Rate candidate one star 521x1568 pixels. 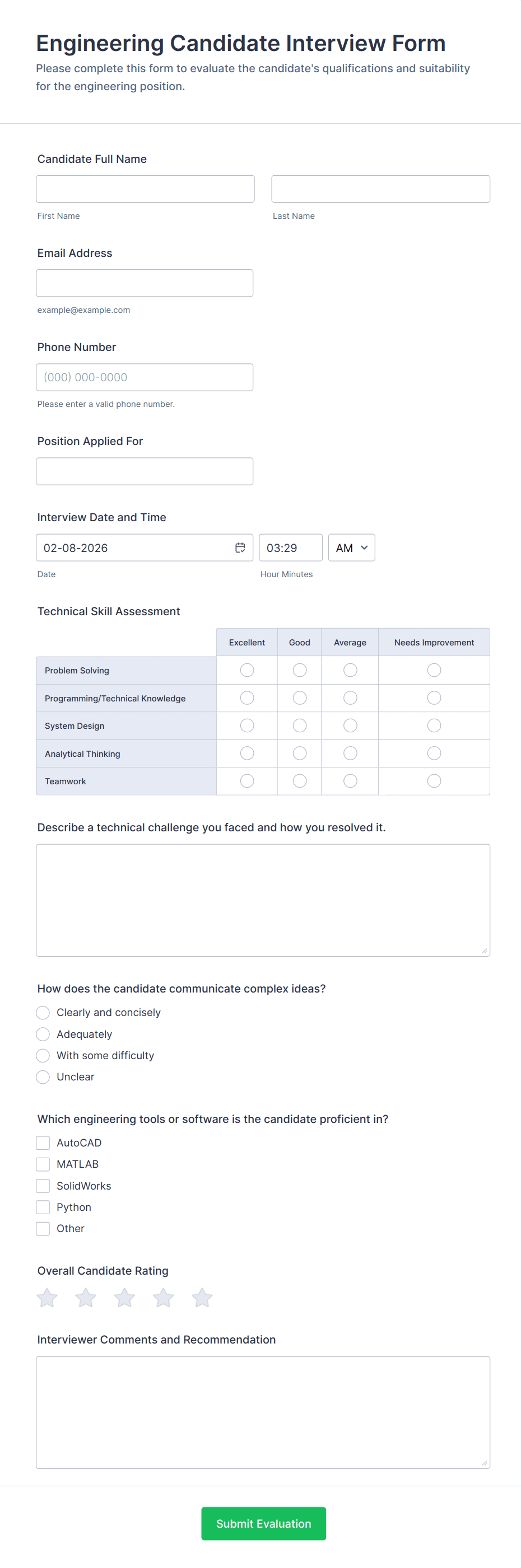pyautogui.click(x=47, y=1297)
